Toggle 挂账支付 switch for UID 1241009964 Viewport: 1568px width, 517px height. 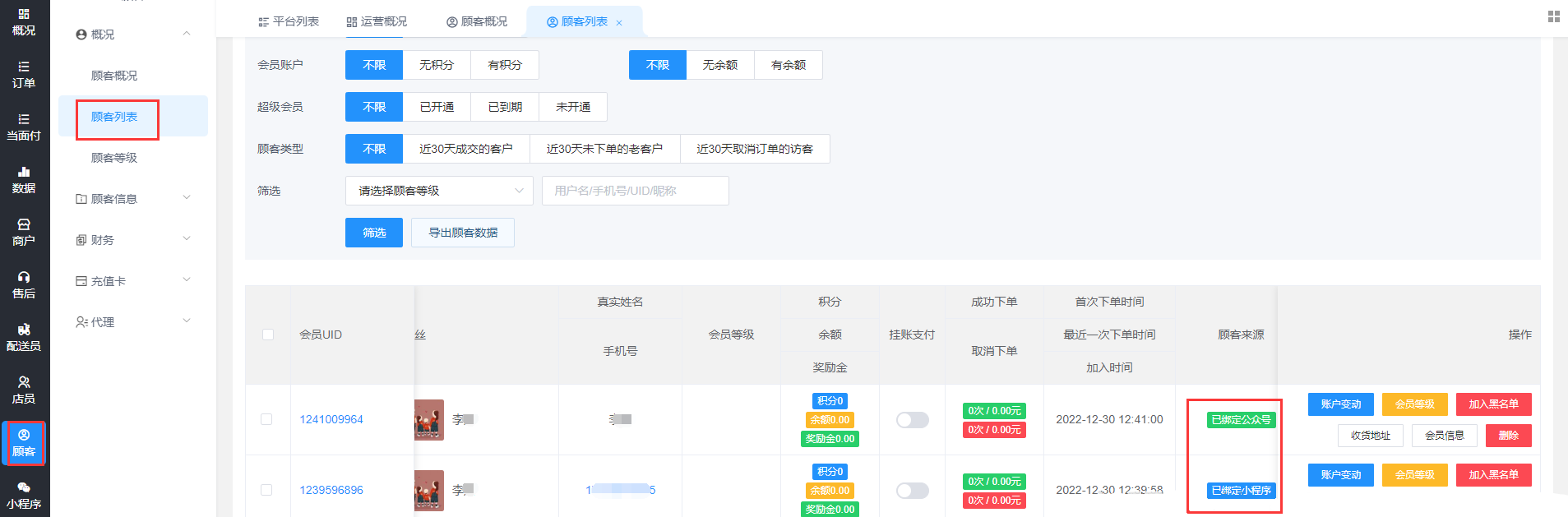(913, 420)
